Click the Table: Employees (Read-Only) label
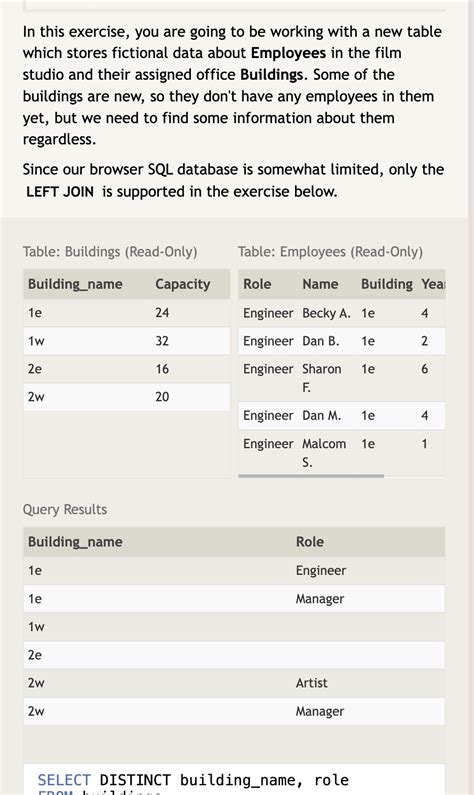 click(x=330, y=251)
